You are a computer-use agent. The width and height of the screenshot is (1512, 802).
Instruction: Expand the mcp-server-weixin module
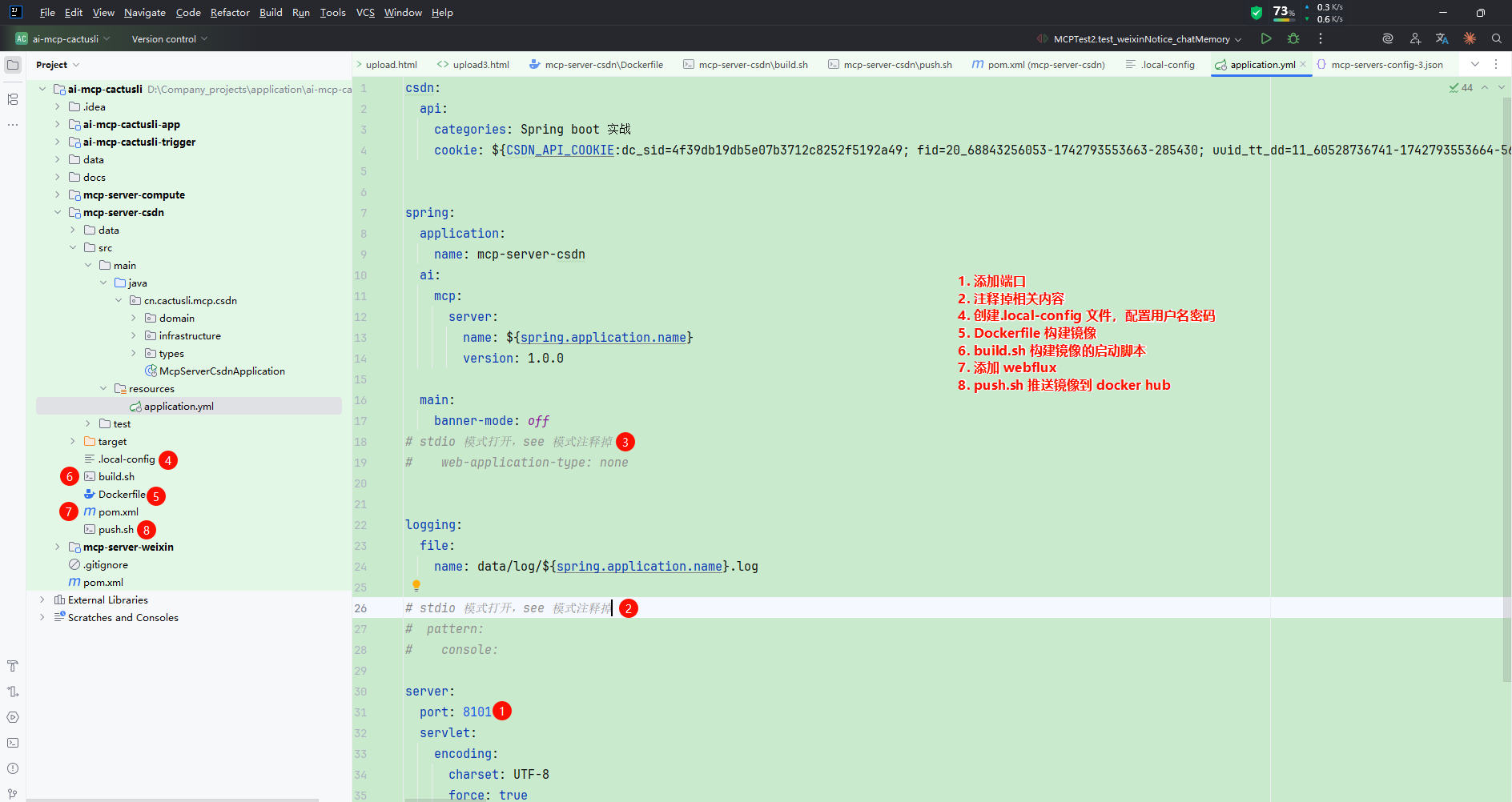(58, 547)
